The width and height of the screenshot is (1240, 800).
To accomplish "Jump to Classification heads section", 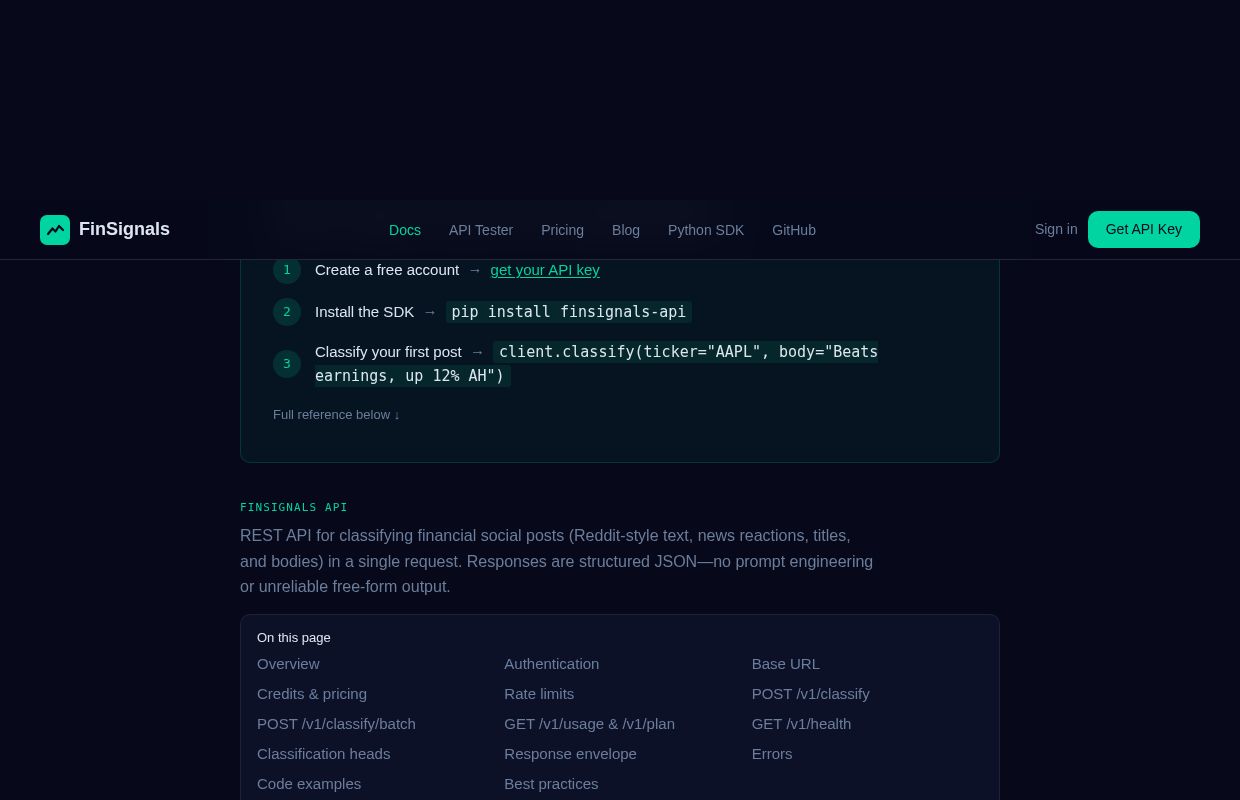I will (x=324, y=754).
